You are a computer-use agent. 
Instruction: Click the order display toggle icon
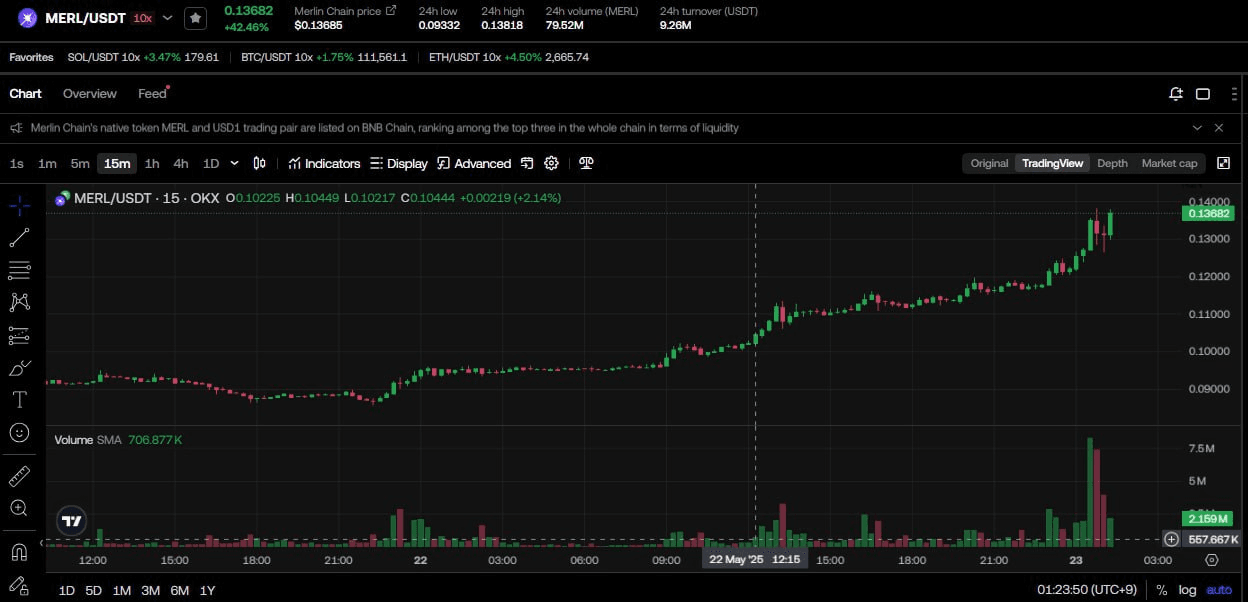tap(527, 163)
